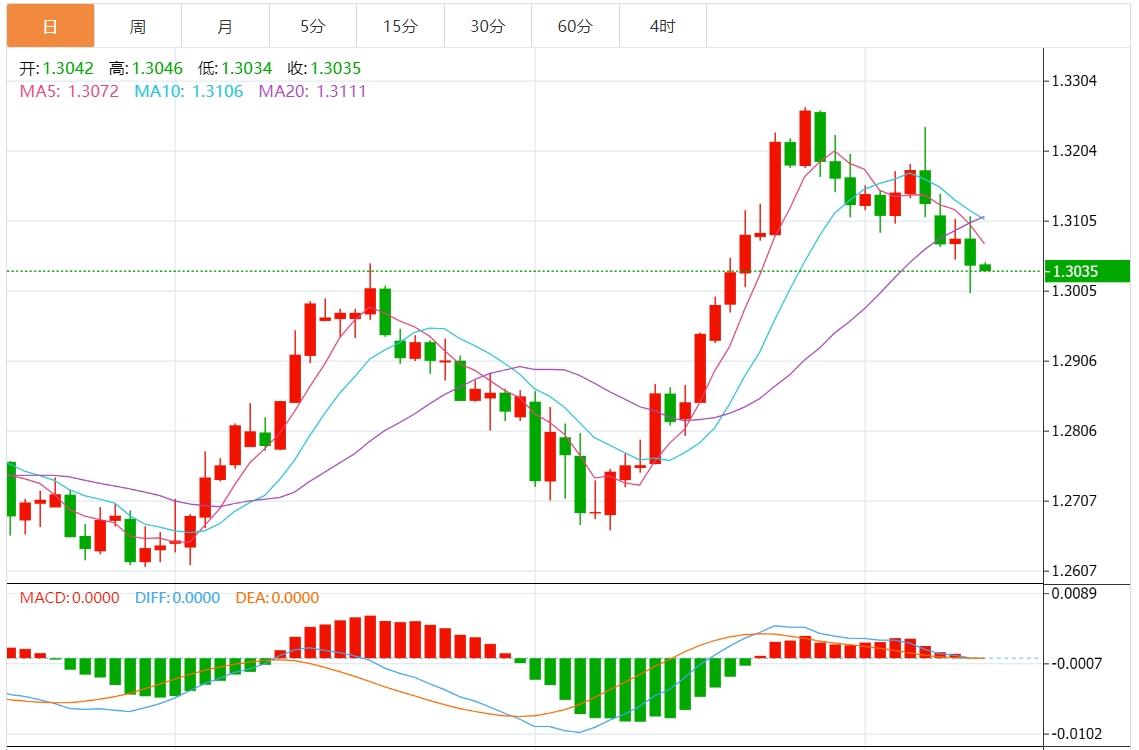Select the 月 (monthly) timeframe tab
The width and height of the screenshot is (1139, 750).
pyautogui.click(x=225, y=26)
